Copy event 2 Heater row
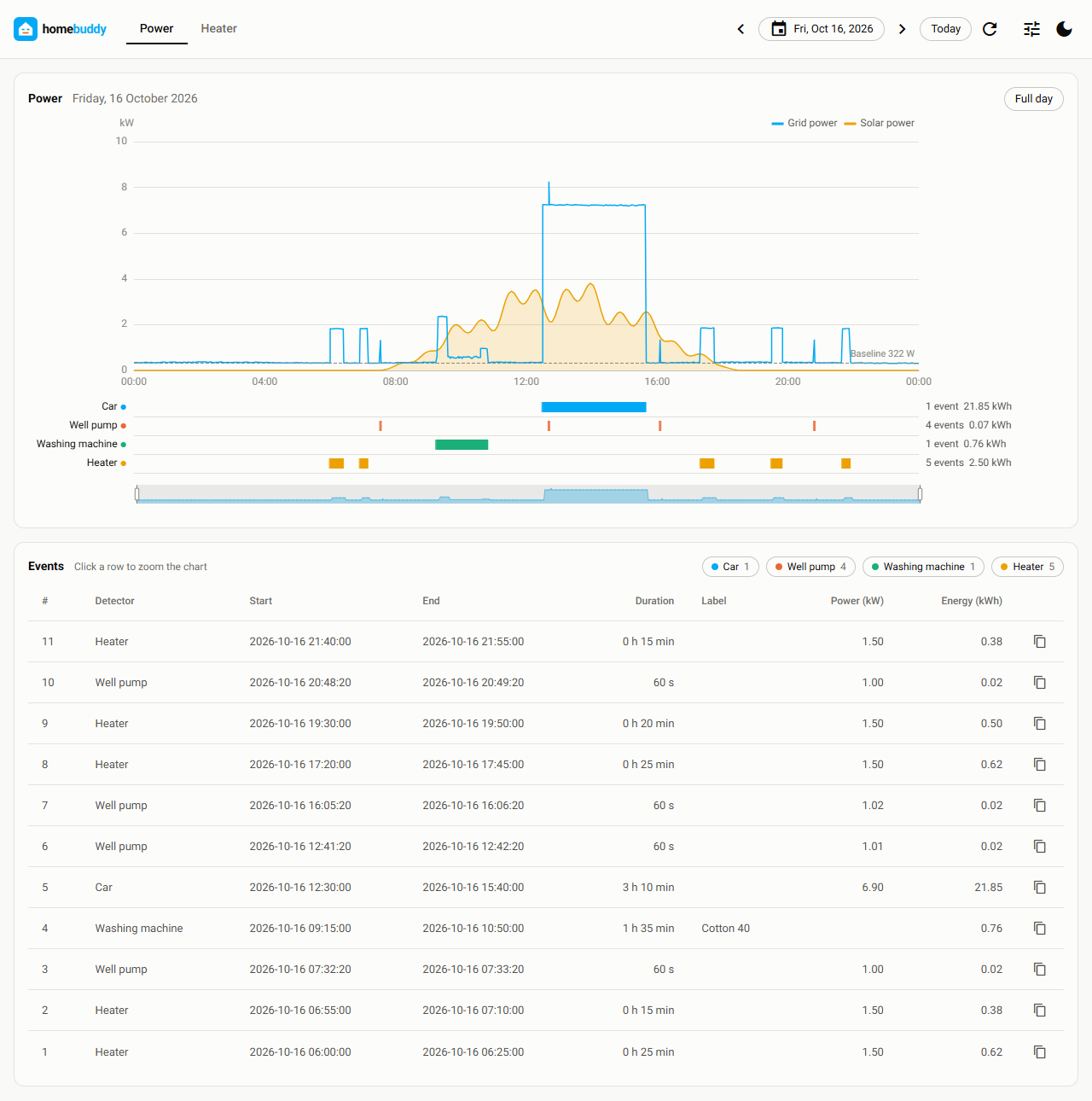The height and width of the screenshot is (1101, 1092). pos(1040,1011)
